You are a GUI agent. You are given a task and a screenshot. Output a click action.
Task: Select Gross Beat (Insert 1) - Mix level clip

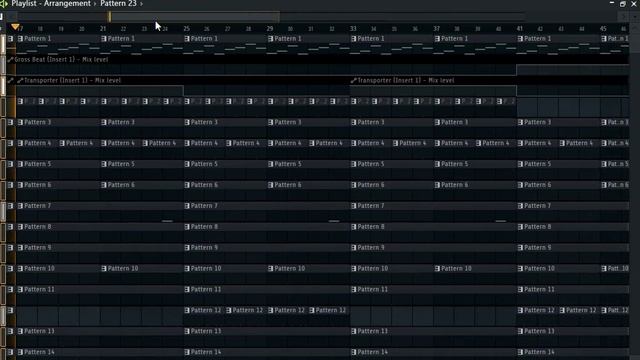(61, 60)
